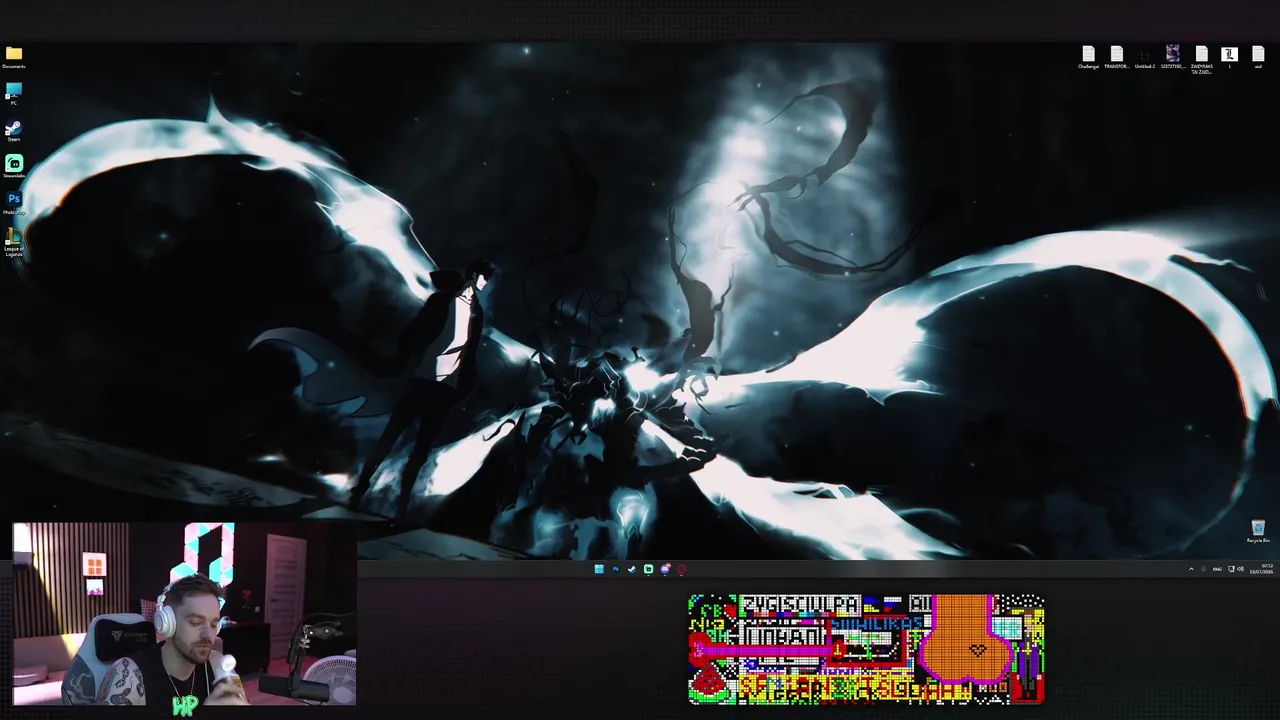This screenshot has width=1280, height=720.
Task: Open Streamlabs from the taskbar
Action: (648, 569)
